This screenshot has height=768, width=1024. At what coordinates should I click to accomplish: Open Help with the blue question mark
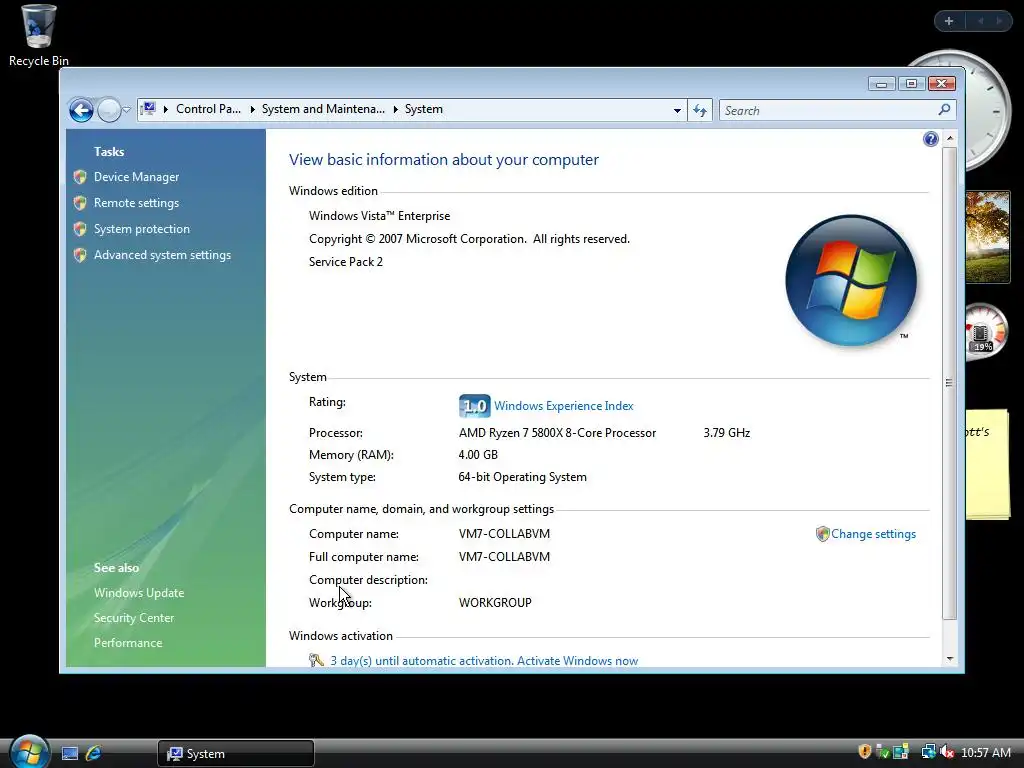coord(931,139)
